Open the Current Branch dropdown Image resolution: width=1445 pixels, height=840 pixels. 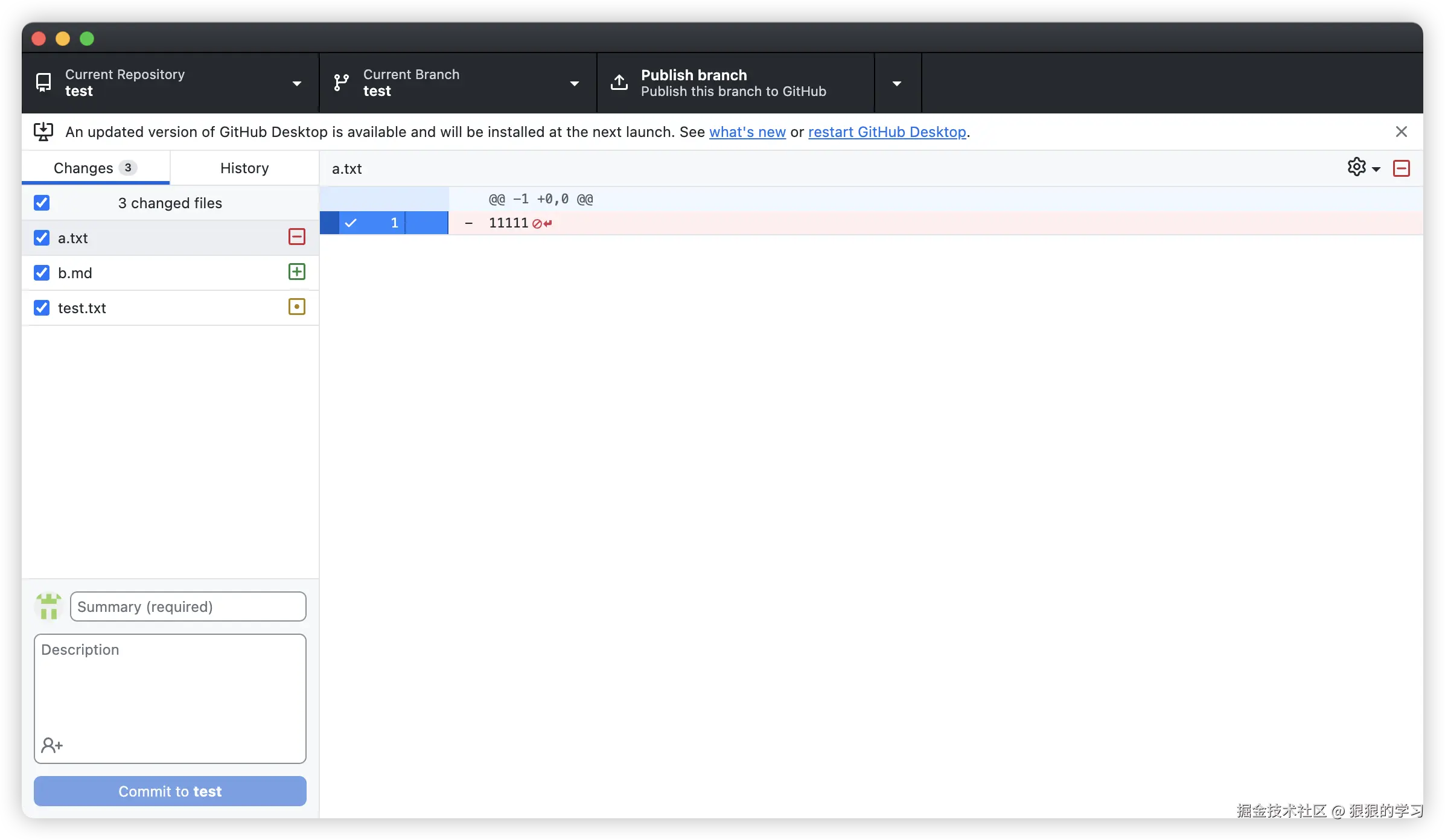click(x=458, y=83)
